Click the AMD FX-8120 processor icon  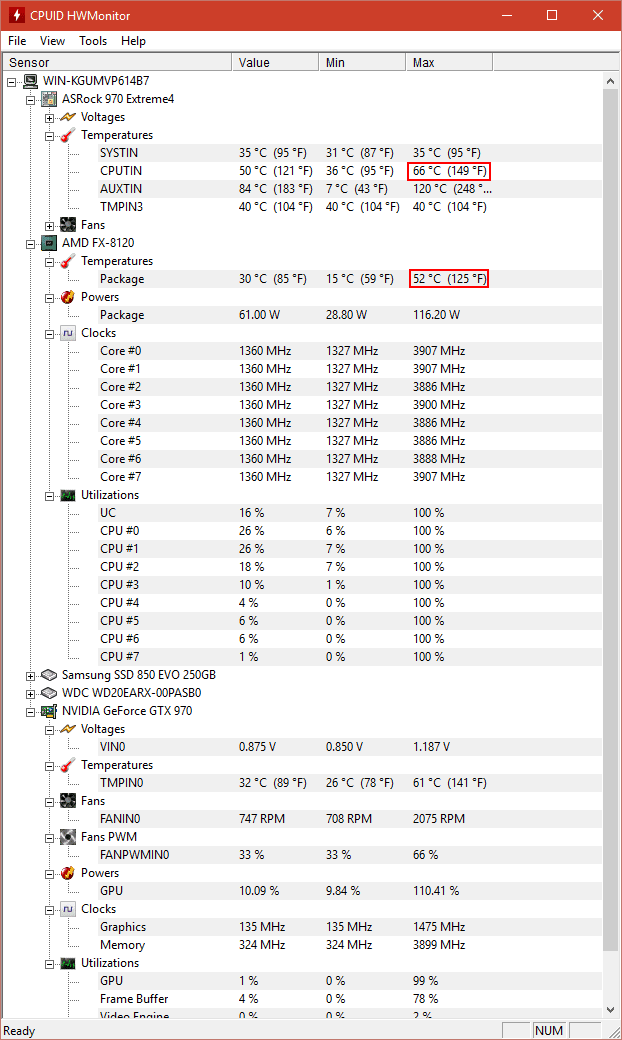coord(49,243)
